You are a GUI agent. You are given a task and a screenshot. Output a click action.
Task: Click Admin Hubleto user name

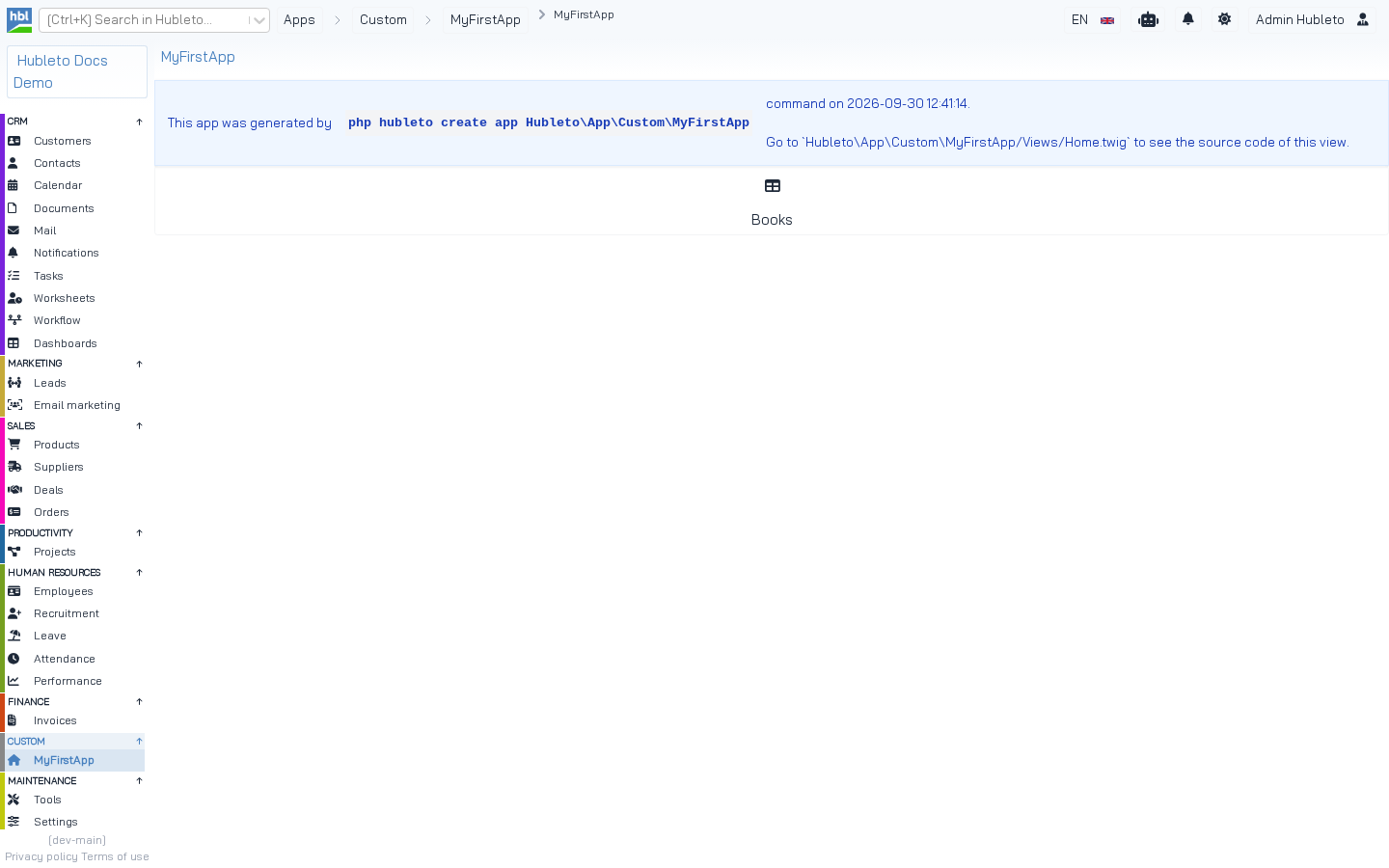(1299, 19)
